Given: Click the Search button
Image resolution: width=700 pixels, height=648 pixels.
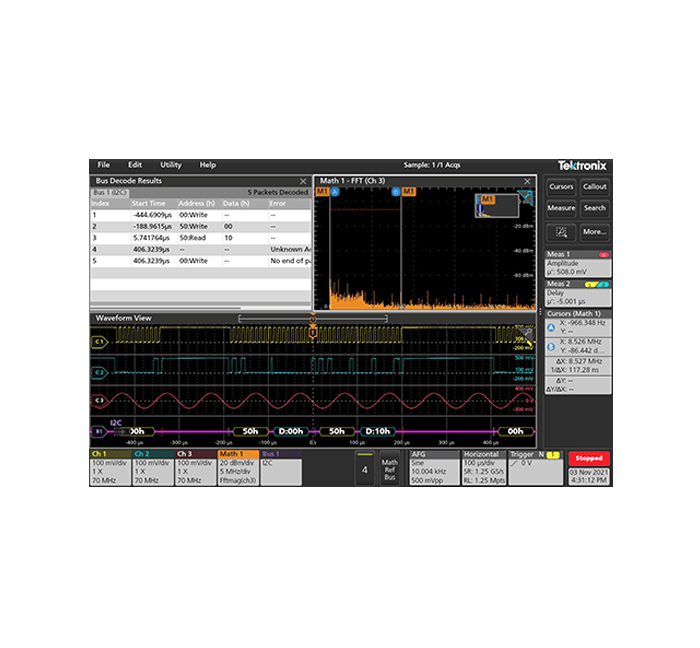Looking at the screenshot, I should click(595, 208).
